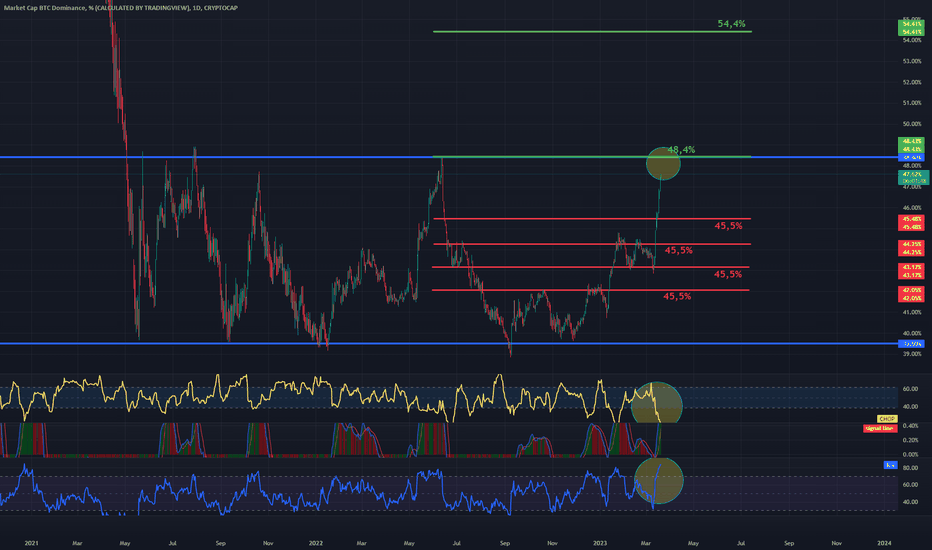Click the 2024 label on the time axis

tap(884, 543)
